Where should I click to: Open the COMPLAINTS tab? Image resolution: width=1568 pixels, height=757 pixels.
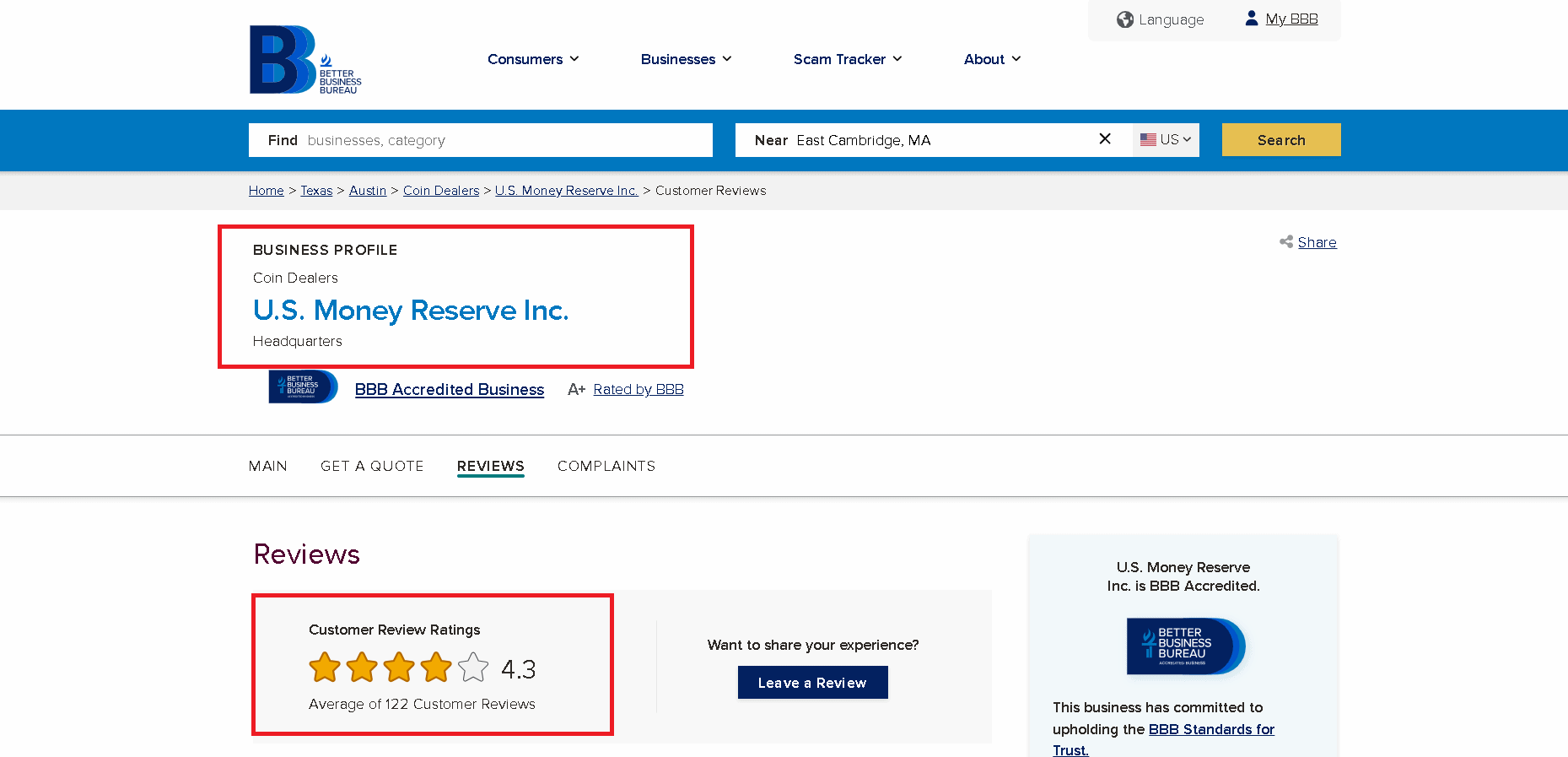coord(606,466)
